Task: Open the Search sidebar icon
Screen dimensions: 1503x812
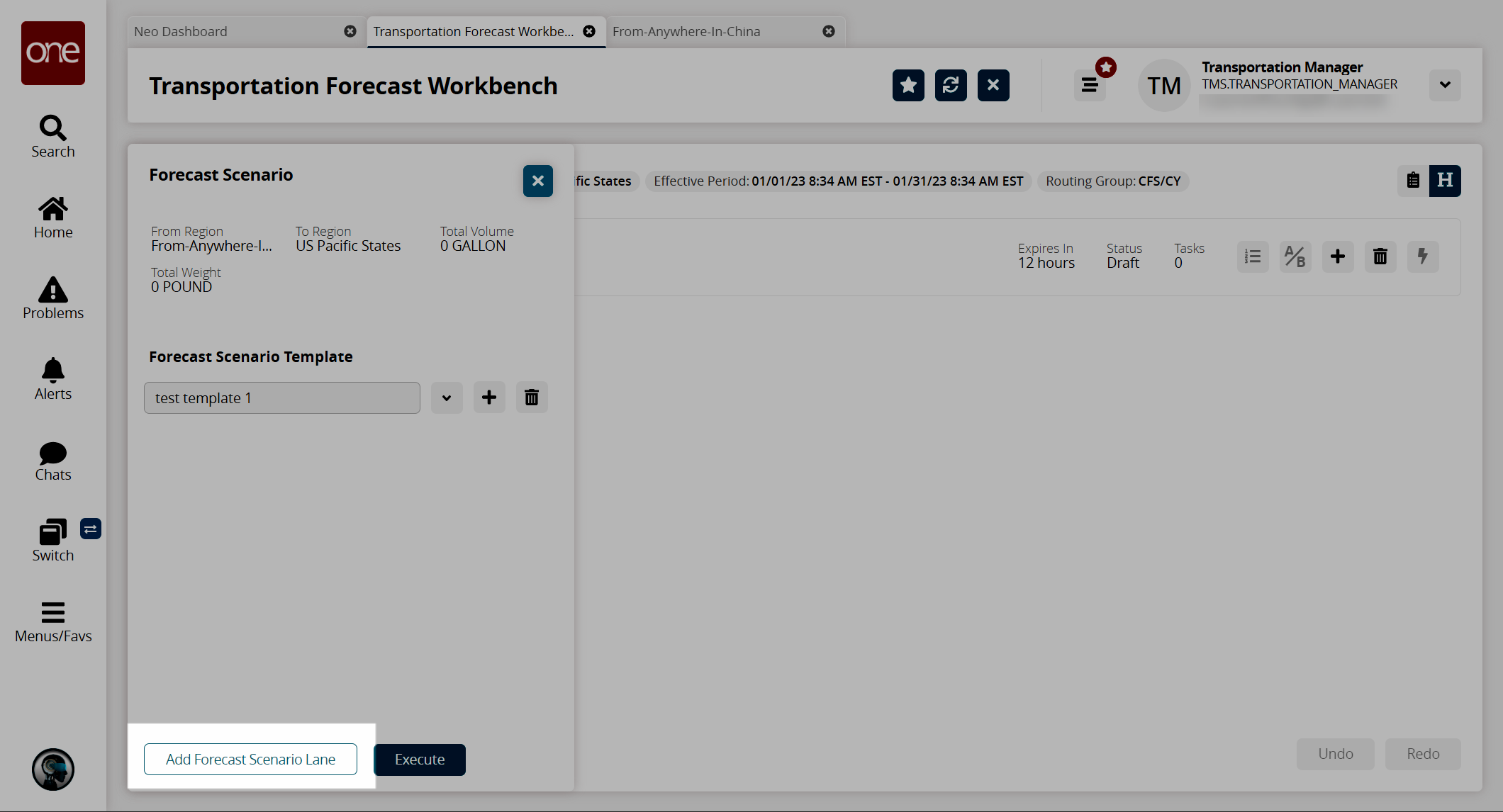Action: (x=53, y=136)
